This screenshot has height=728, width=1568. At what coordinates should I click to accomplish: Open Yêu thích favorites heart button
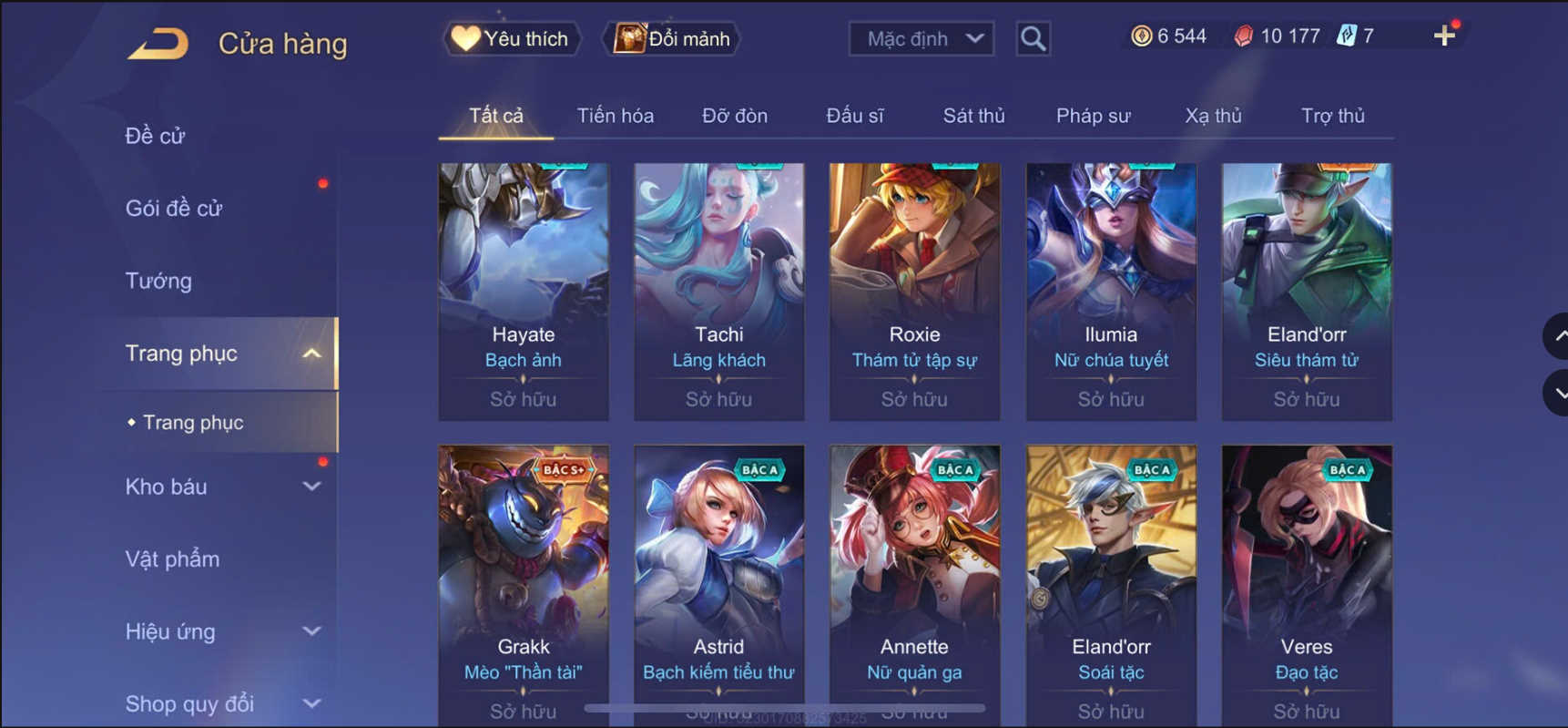click(511, 38)
